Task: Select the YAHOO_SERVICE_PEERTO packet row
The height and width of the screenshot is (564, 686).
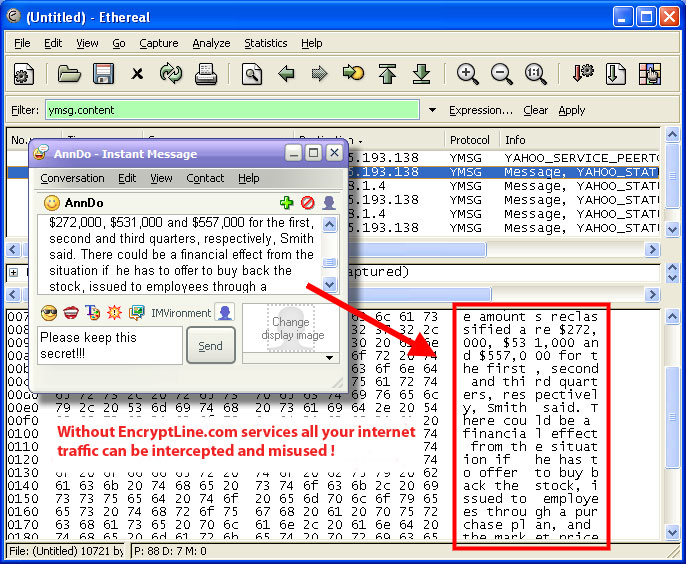Action: click(333, 158)
